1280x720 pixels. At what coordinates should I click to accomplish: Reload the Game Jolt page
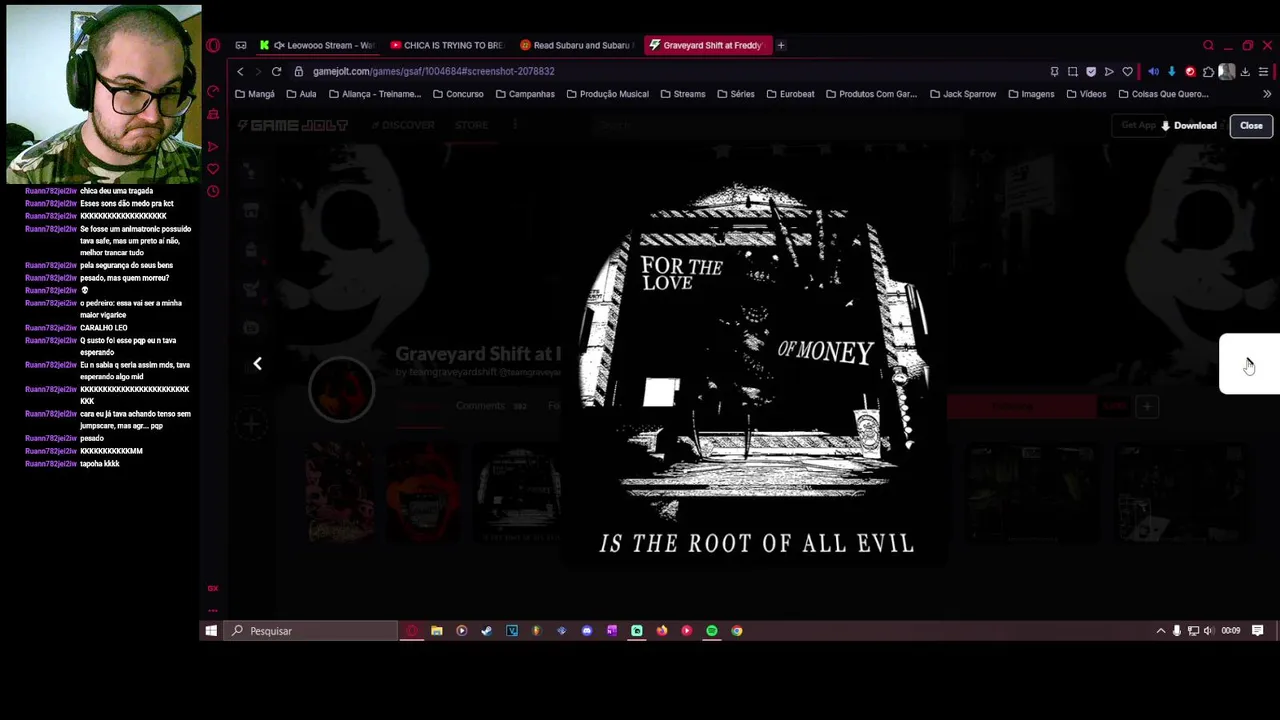pyautogui.click(x=276, y=71)
